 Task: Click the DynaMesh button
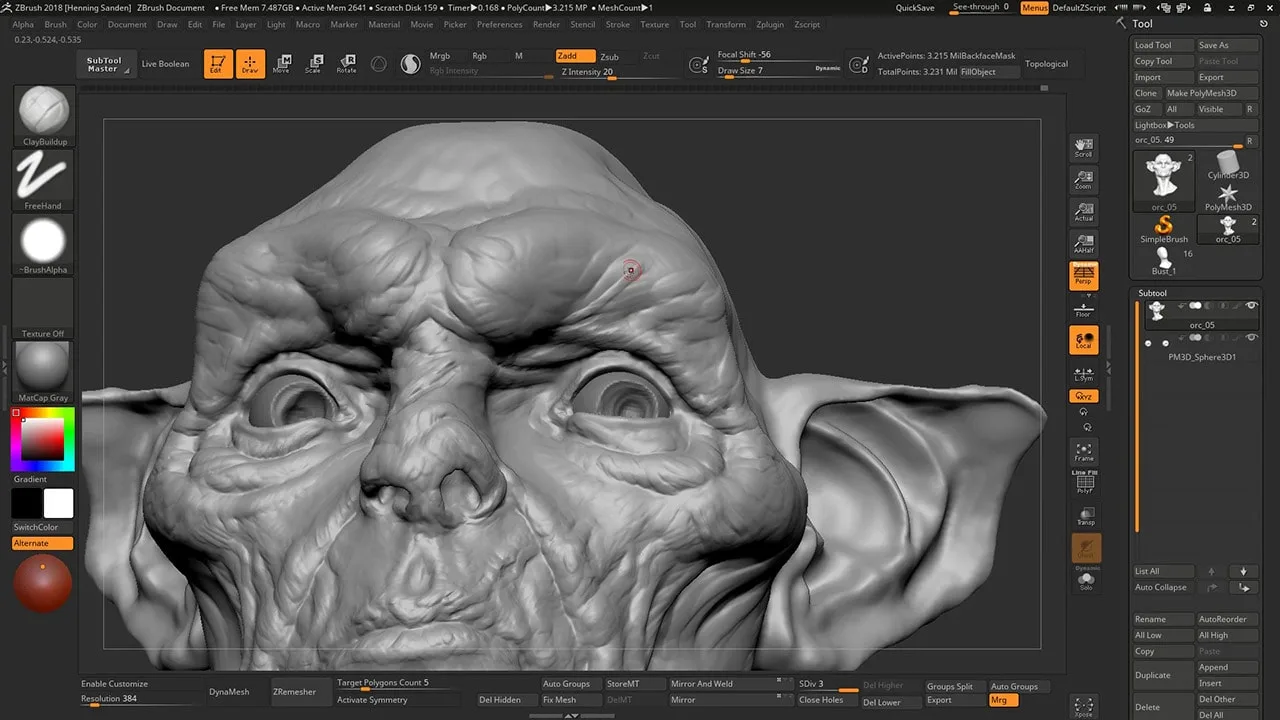(x=229, y=691)
